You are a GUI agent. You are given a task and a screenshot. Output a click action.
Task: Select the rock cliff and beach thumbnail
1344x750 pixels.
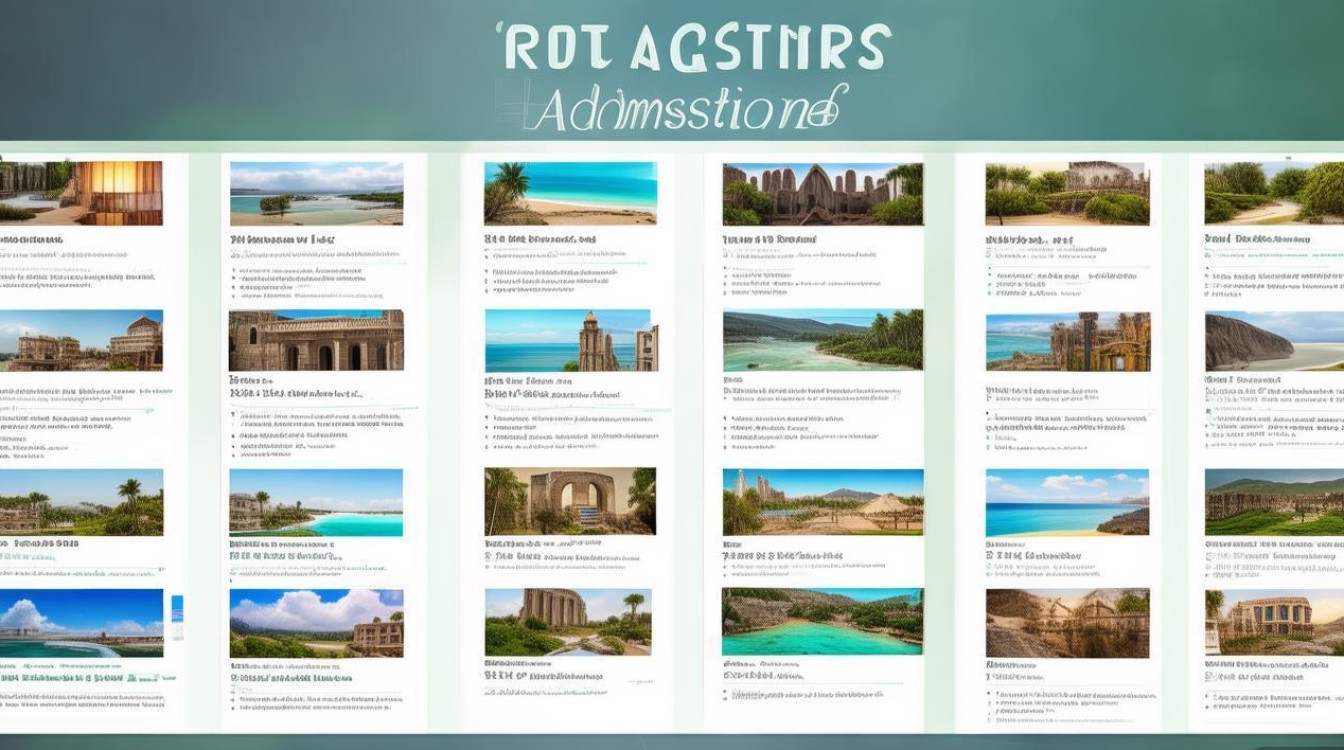[1274, 341]
